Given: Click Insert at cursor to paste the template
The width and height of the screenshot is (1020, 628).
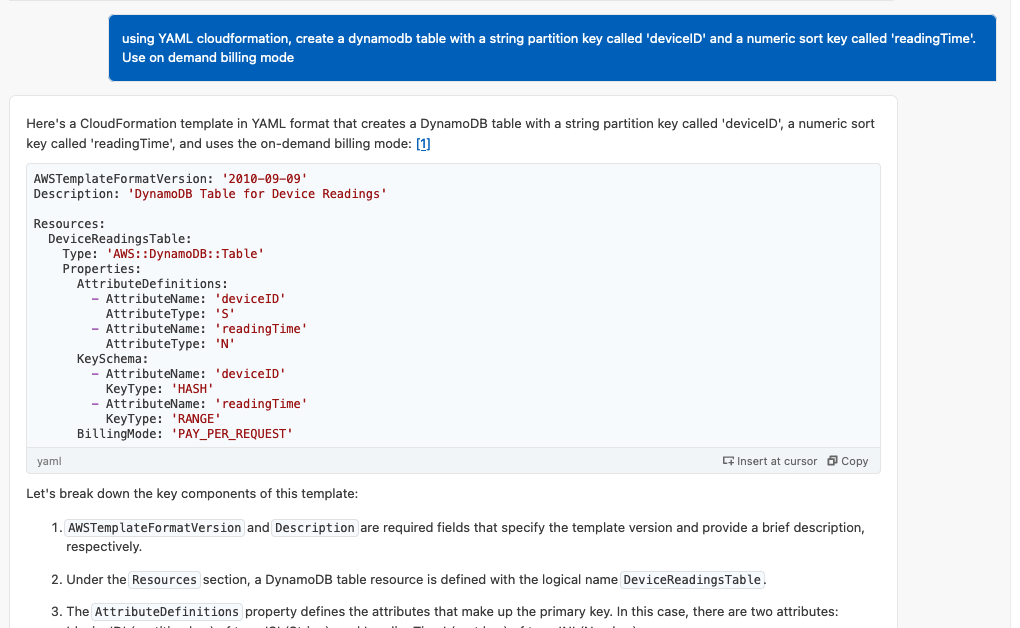Looking at the screenshot, I should [770, 461].
